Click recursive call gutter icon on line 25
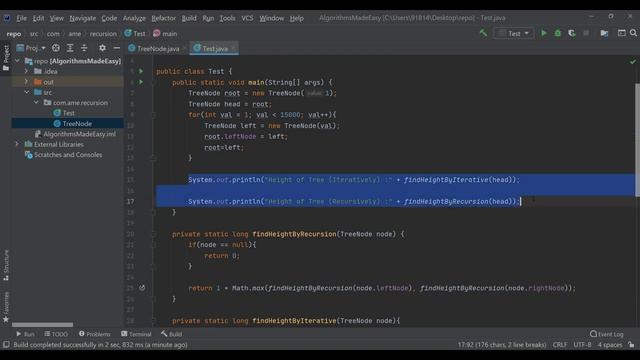The image size is (640, 360). 142,288
